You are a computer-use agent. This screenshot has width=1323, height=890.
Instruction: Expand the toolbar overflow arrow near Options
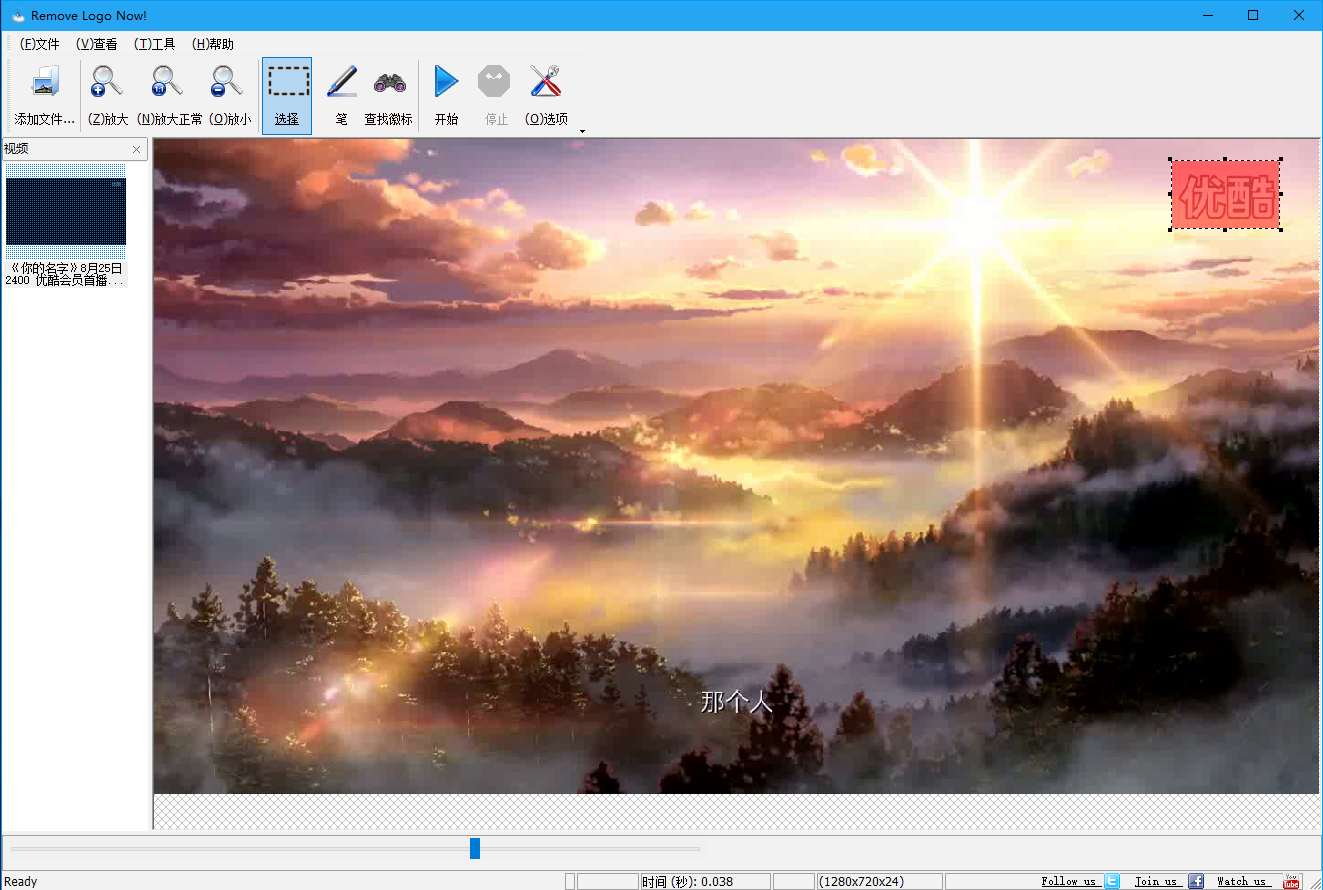click(582, 131)
